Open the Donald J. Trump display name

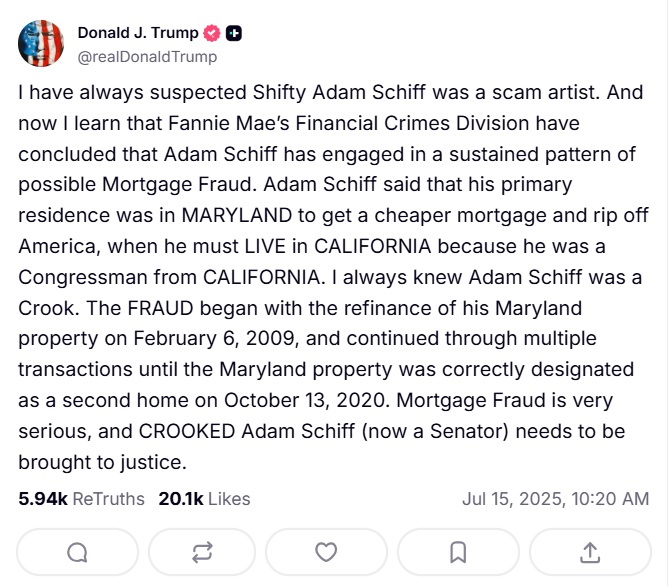[137, 33]
